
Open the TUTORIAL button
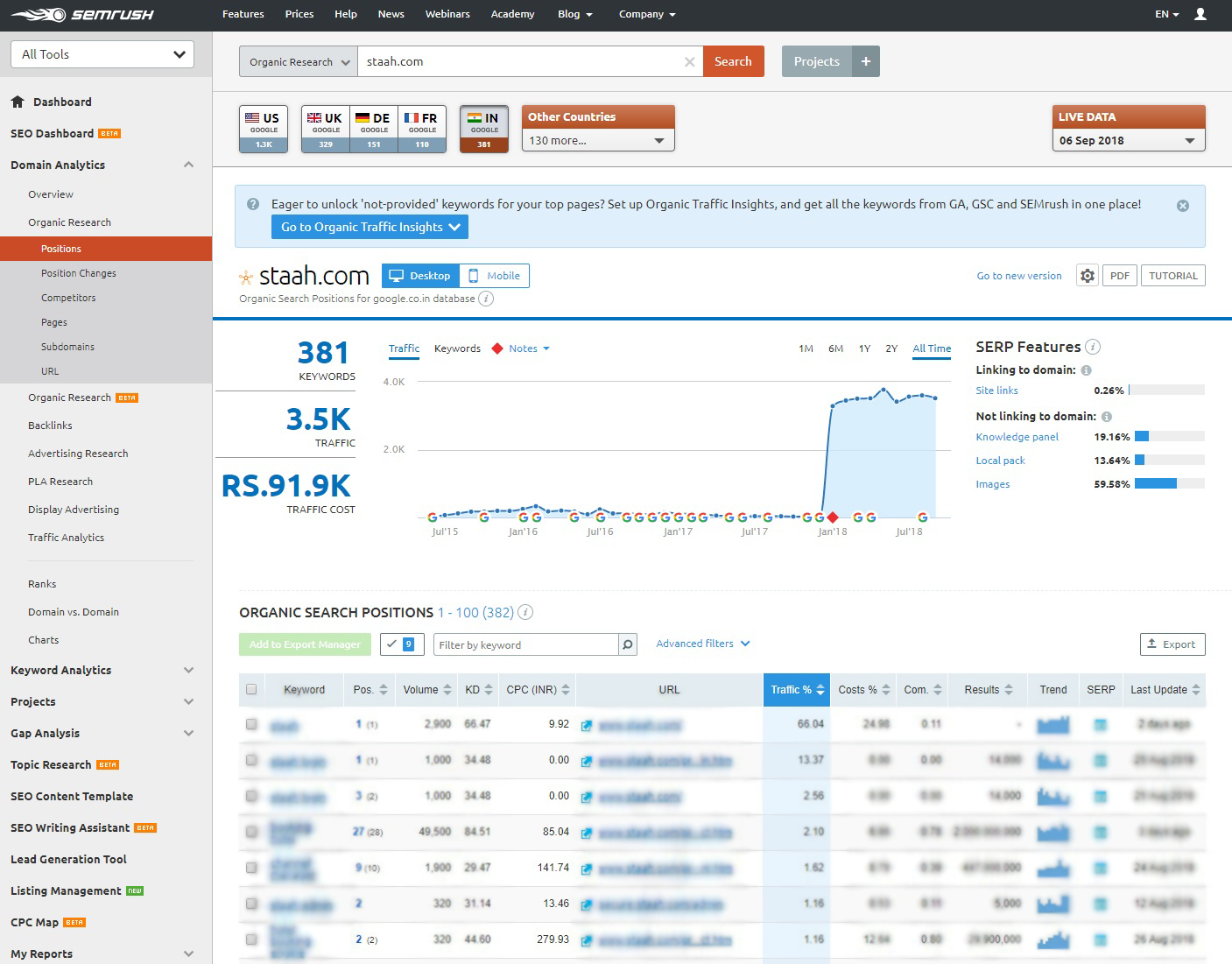tap(1173, 276)
